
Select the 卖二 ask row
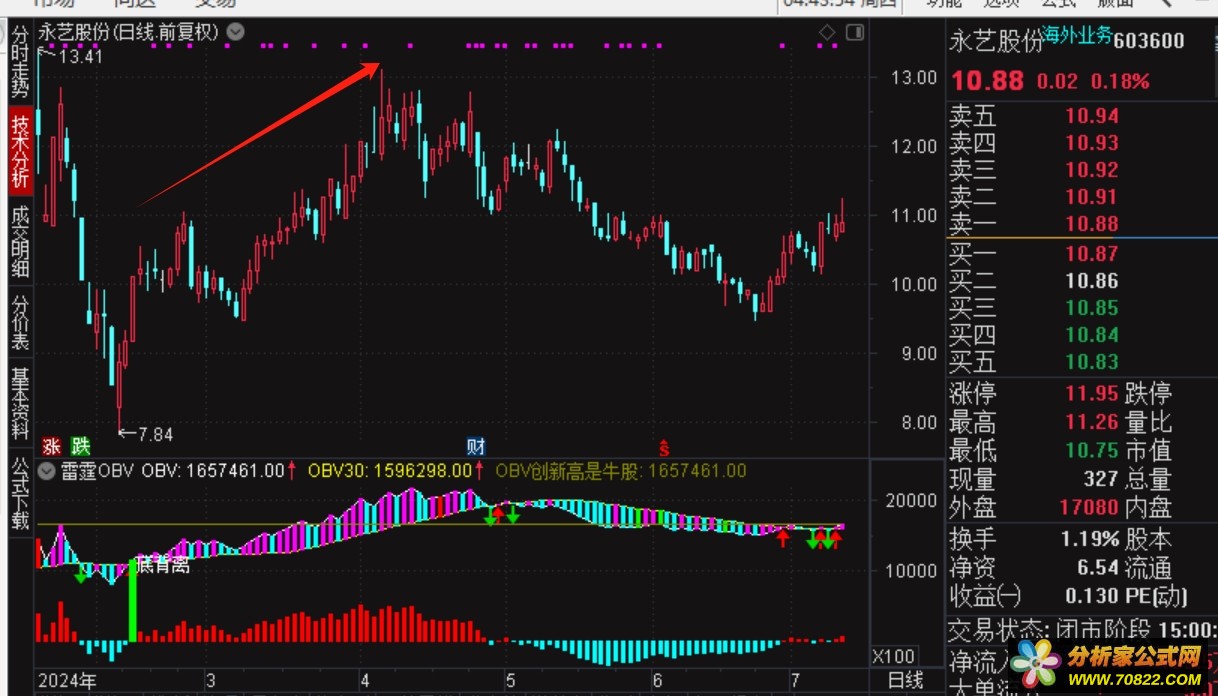coord(1082,197)
